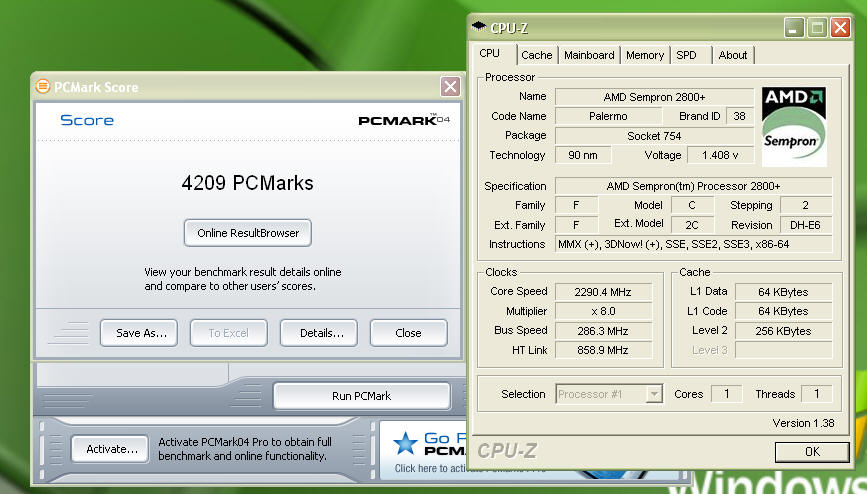
Task: Click the Technology value 90 nm
Action: (583, 155)
